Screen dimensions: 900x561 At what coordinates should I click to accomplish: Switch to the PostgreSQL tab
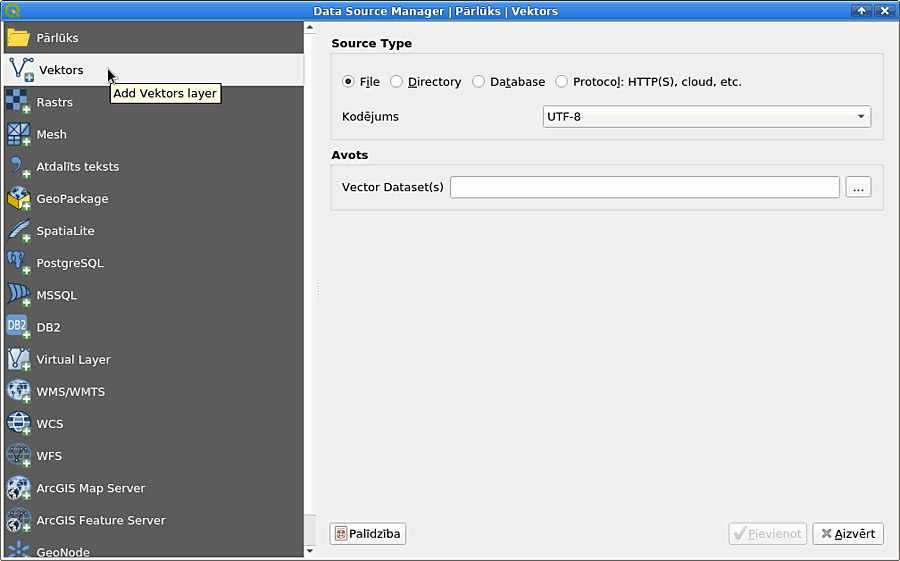point(153,263)
